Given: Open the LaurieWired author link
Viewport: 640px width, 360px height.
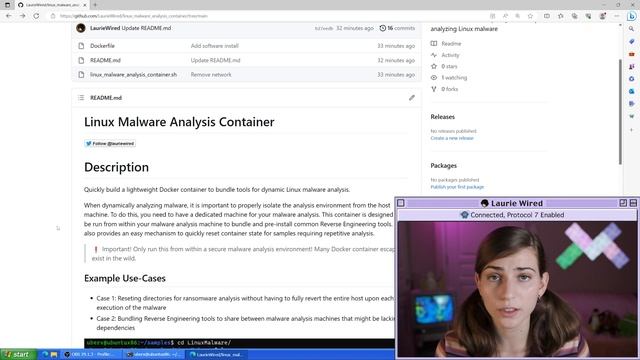Looking at the screenshot, I should [105, 28].
